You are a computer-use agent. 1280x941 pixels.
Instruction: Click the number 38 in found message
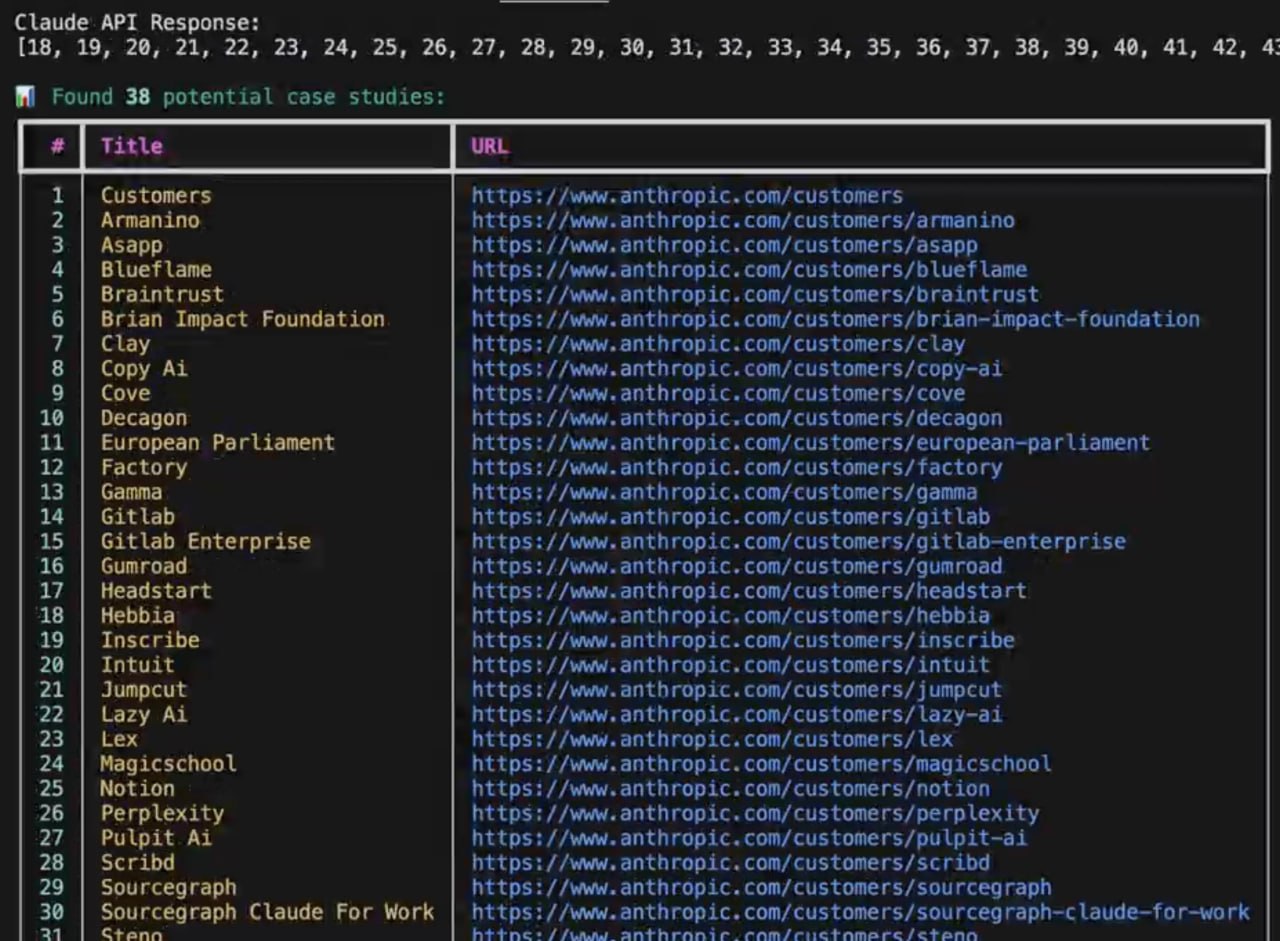[138, 97]
